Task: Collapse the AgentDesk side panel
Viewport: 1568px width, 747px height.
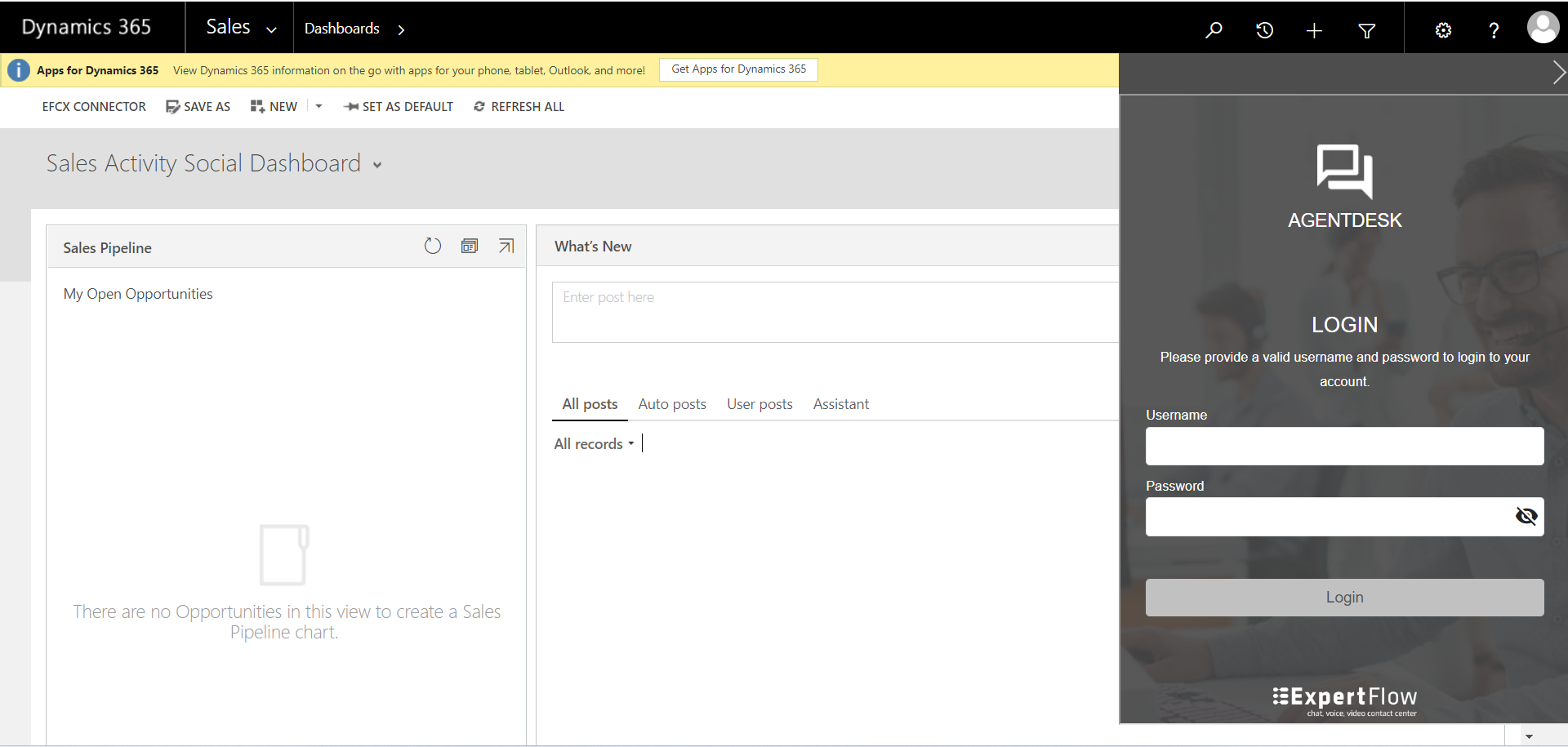Action: coord(1558,73)
